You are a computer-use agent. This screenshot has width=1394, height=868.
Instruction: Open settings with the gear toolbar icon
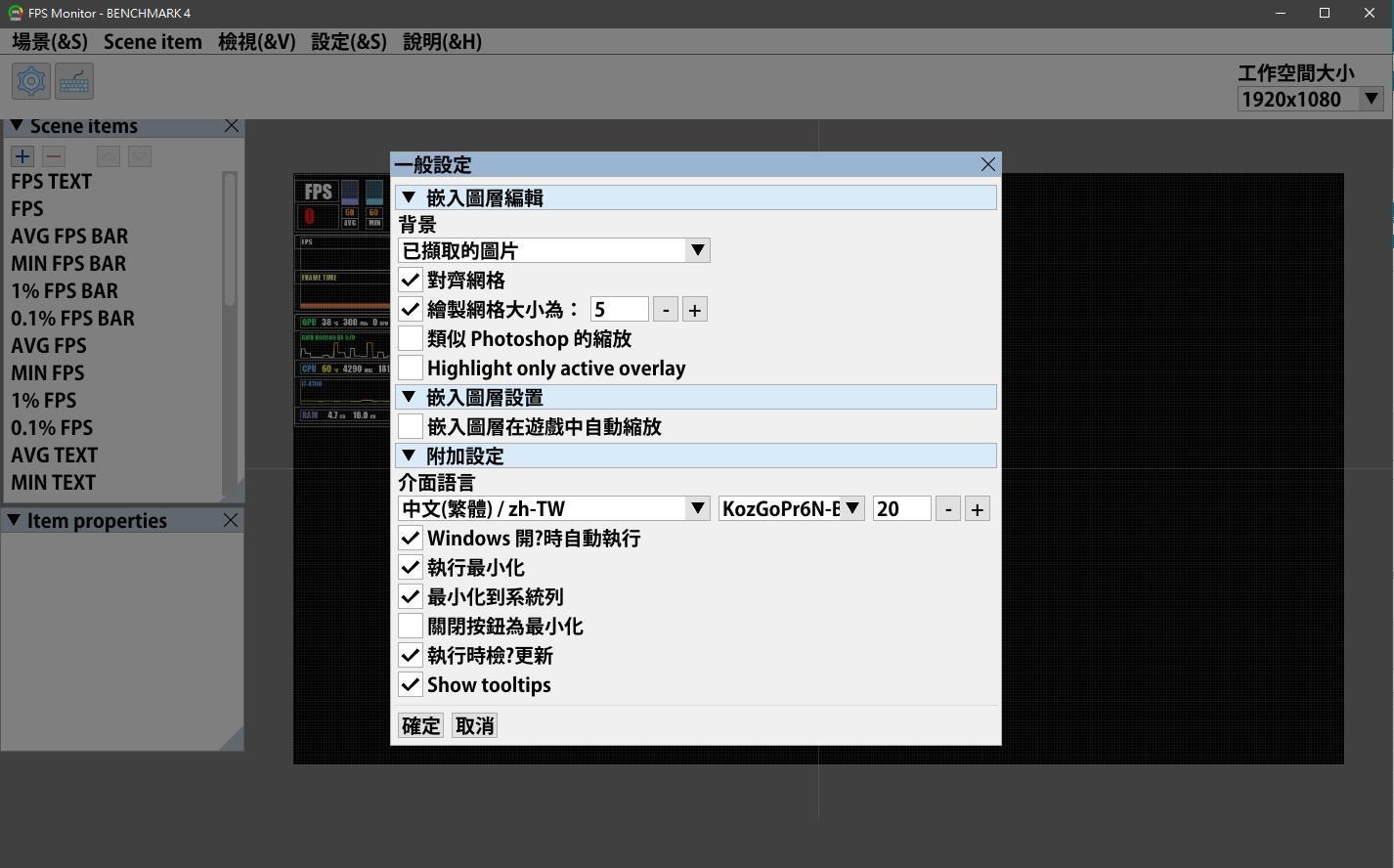click(x=31, y=81)
